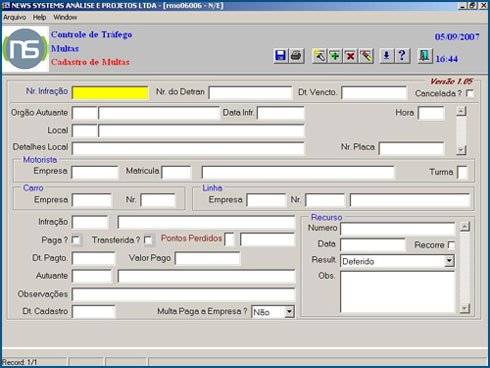
Task: Click the Recurso scrollbar up arrow
Action: pyautogui.click(x=465, y=227)
